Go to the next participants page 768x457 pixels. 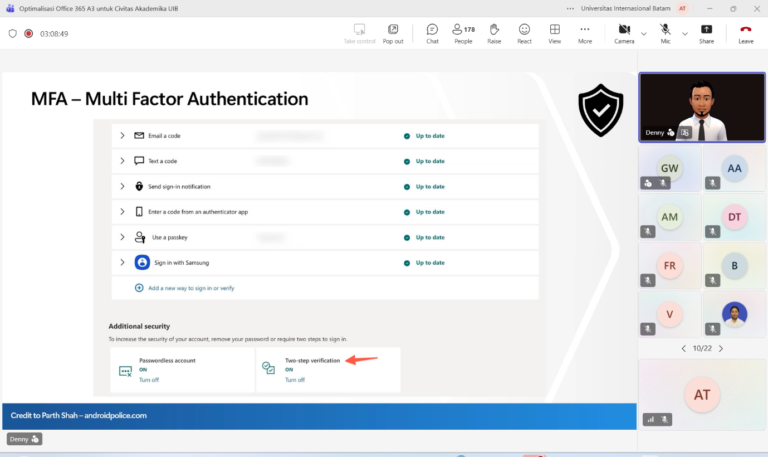tap(721, 348)
